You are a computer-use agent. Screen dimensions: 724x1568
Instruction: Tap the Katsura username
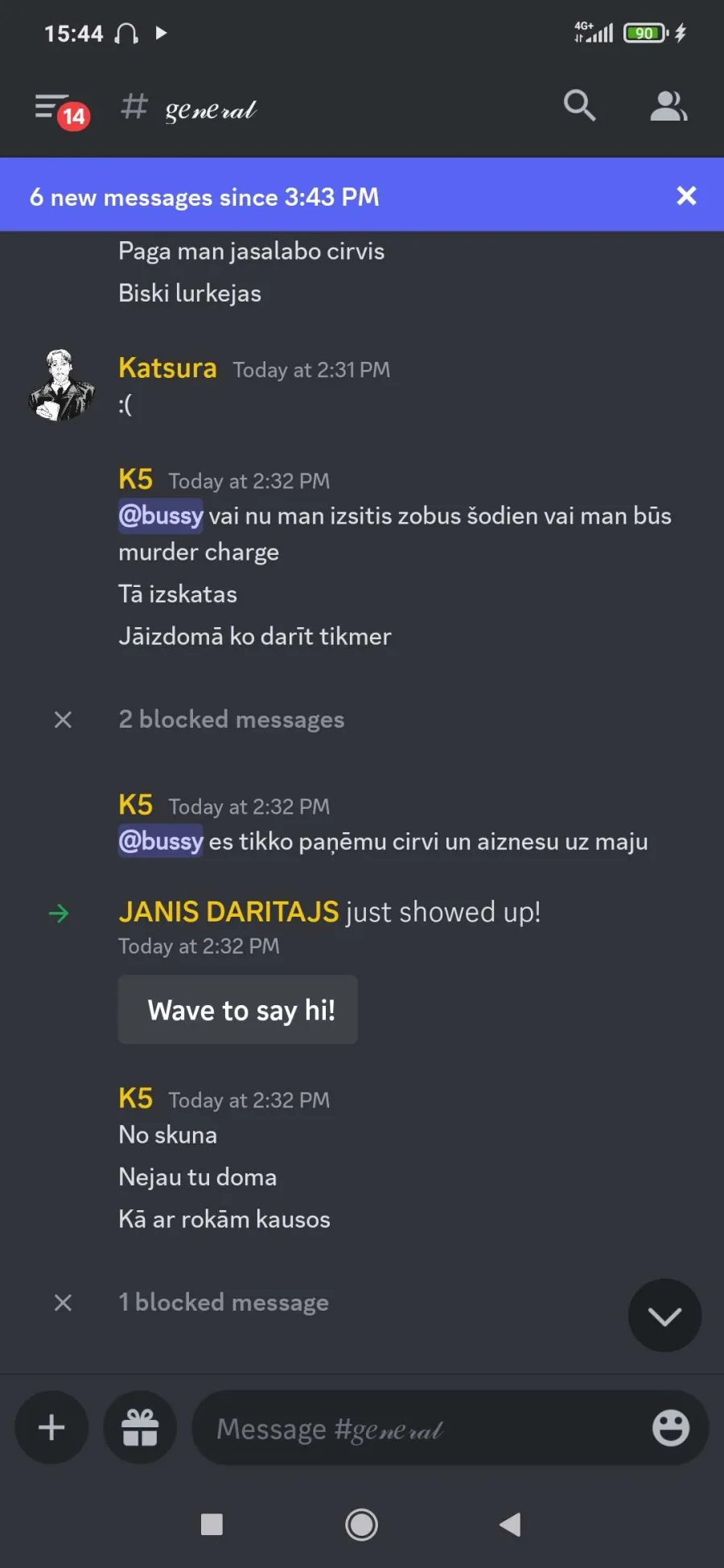click(x=167, y=367)
